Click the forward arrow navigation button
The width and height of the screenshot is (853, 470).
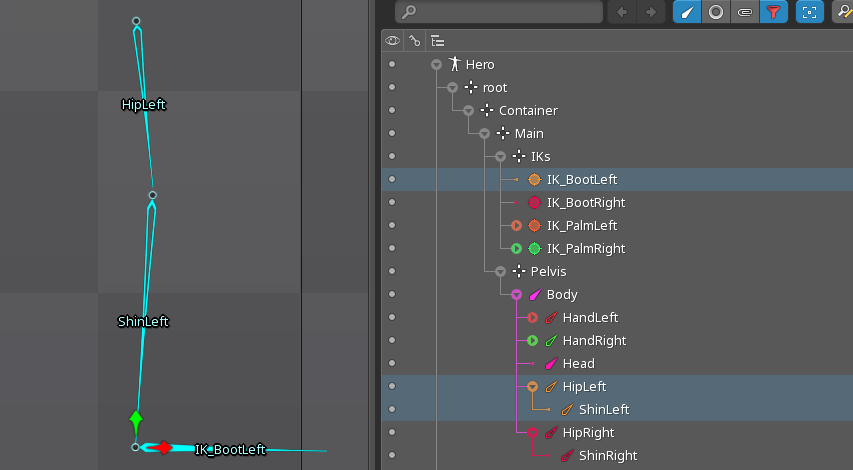click(651, 12)
